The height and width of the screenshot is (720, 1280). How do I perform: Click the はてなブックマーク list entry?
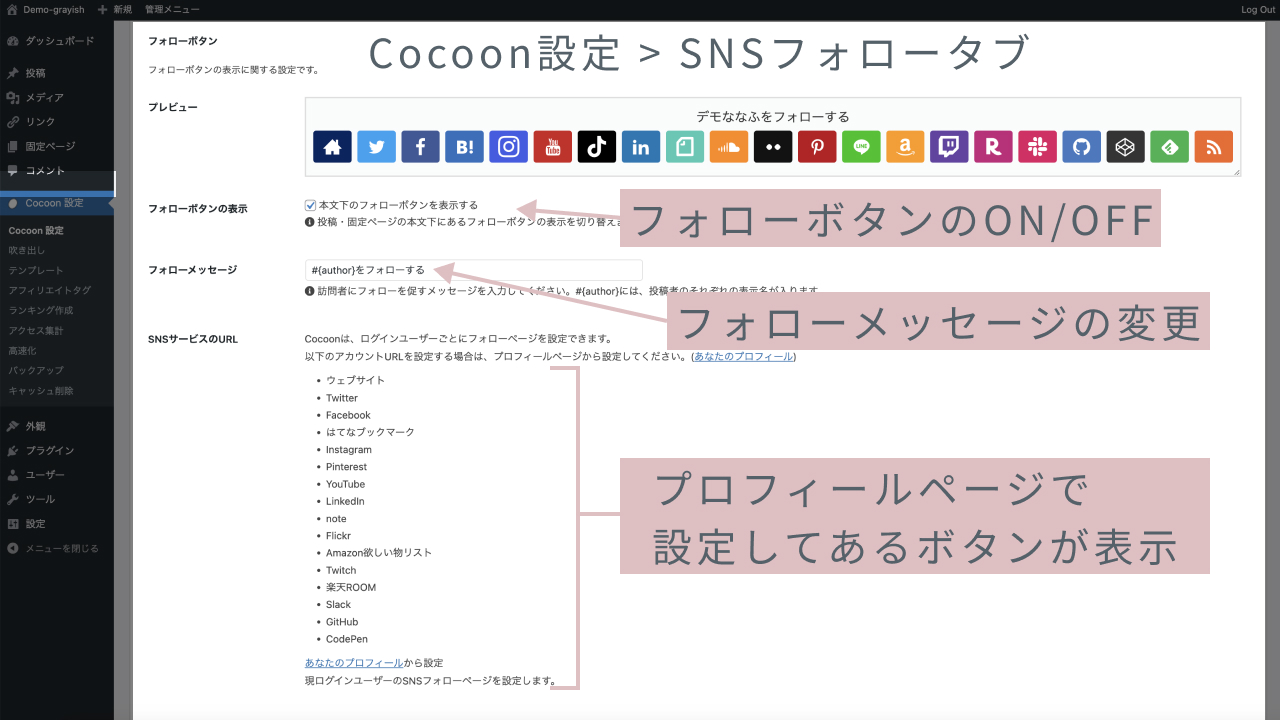[x=370, y=432]
